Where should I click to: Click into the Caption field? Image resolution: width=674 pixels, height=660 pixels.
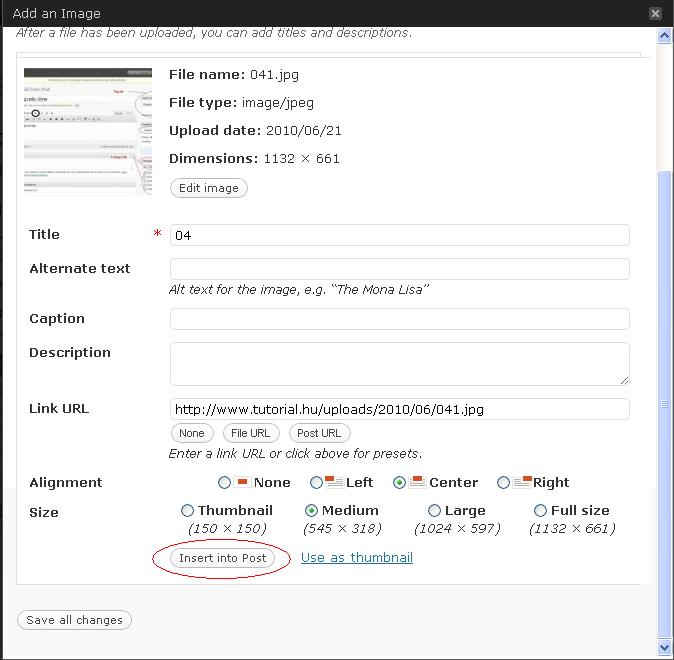399,319
